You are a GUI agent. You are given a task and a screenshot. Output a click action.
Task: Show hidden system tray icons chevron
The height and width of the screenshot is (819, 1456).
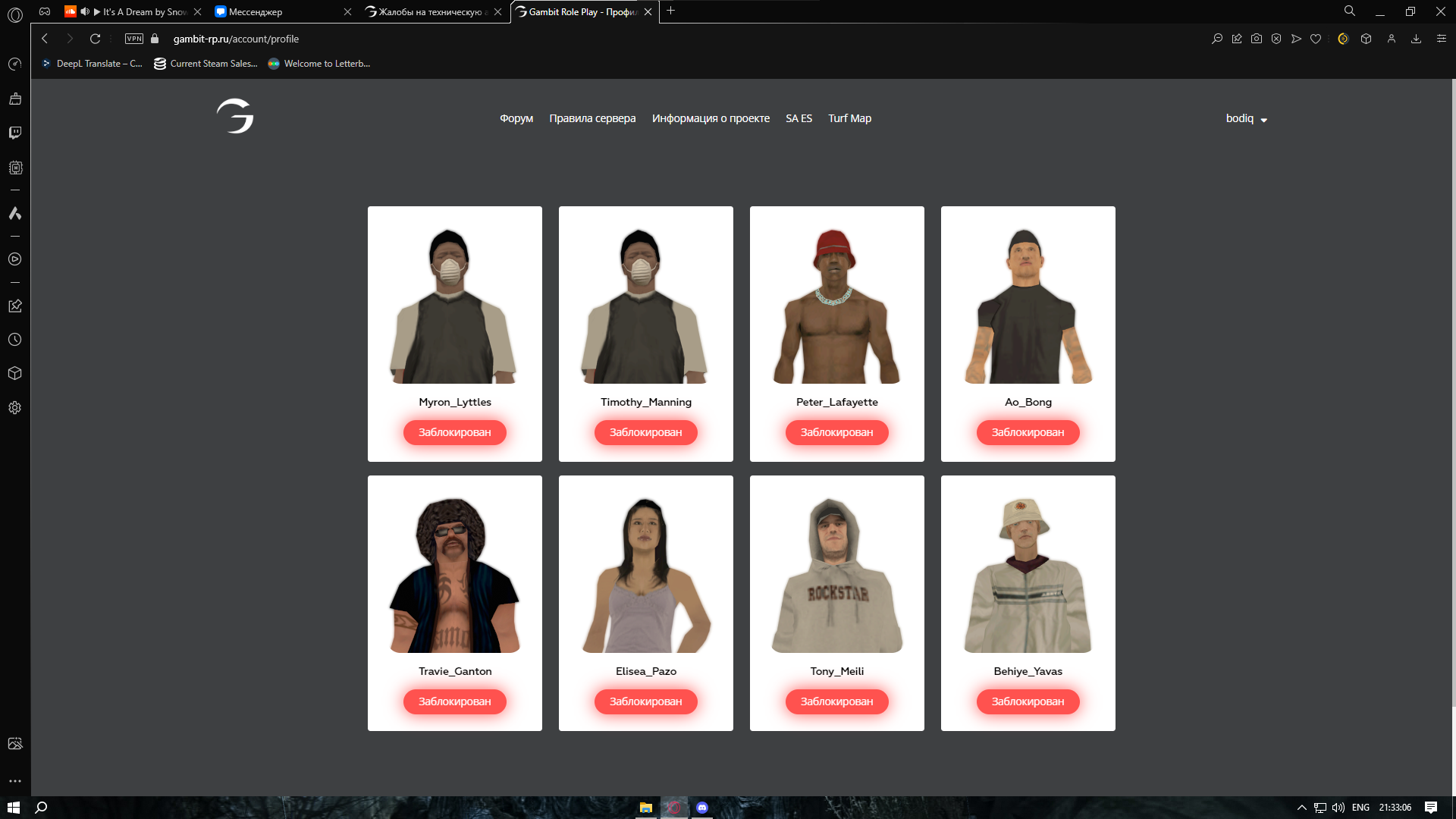[1301, 808]
